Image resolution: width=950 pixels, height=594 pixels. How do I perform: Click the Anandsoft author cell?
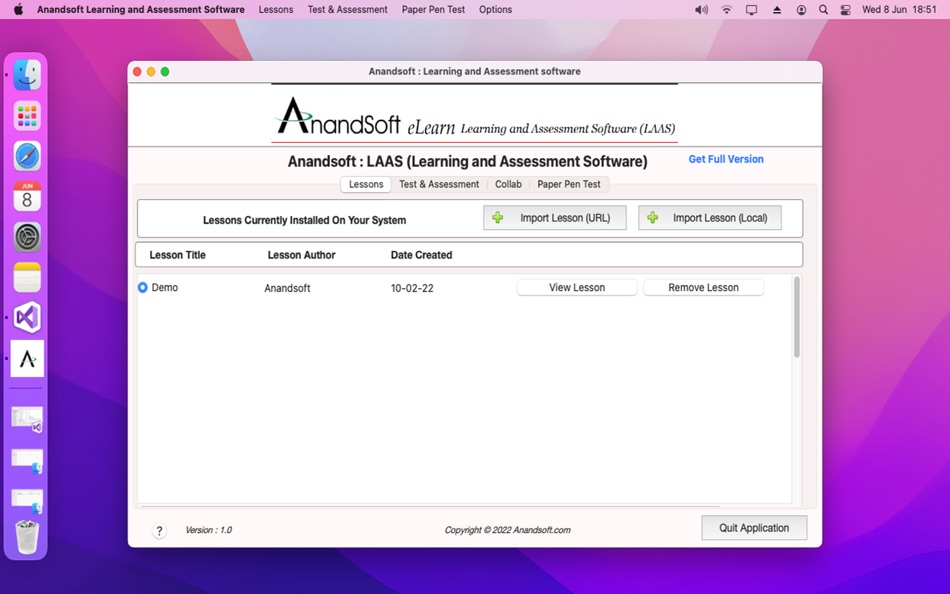(287, 288)
